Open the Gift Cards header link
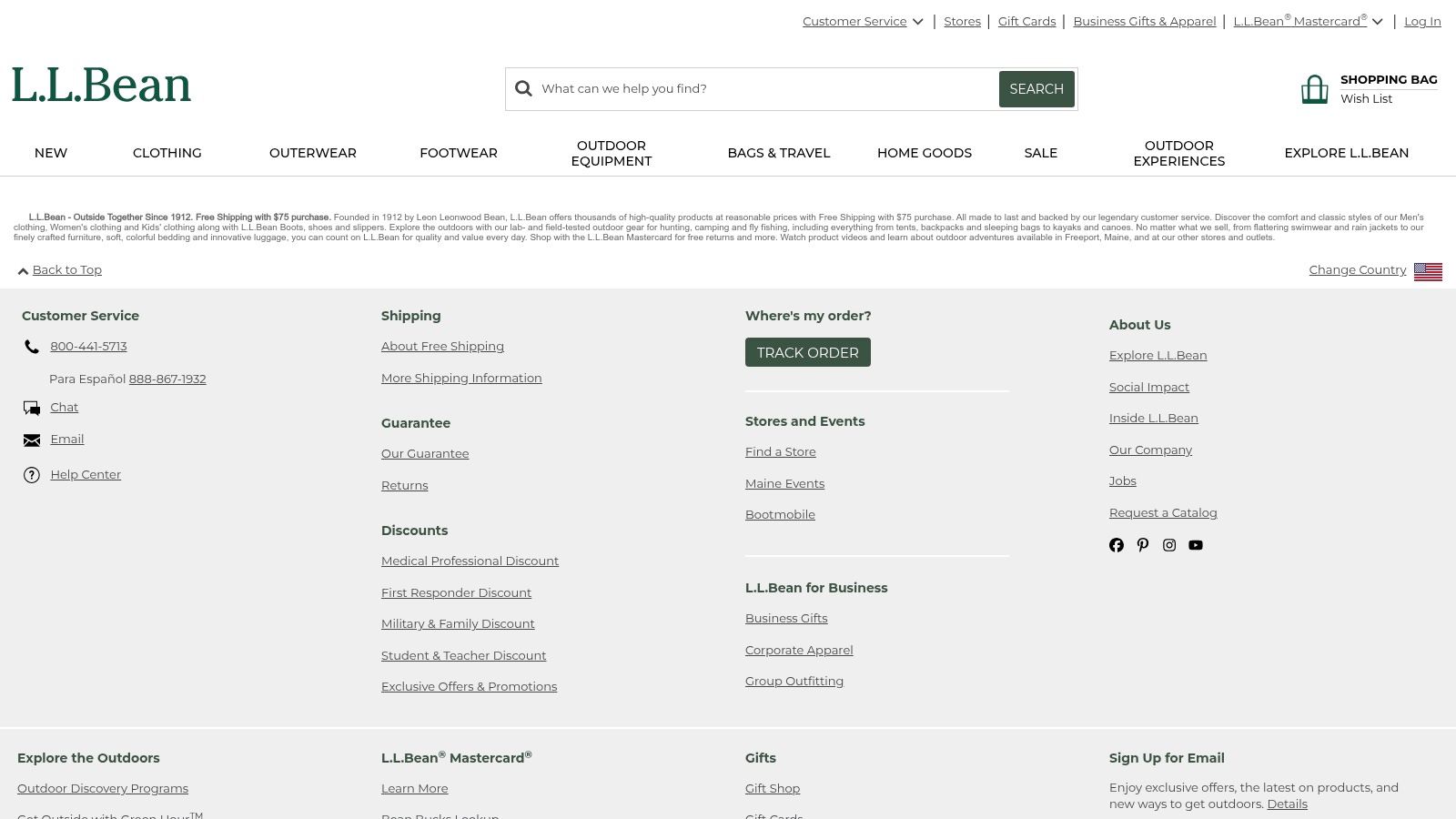Viewport: 1456px width, 819px height. [x=1026, y=22]
